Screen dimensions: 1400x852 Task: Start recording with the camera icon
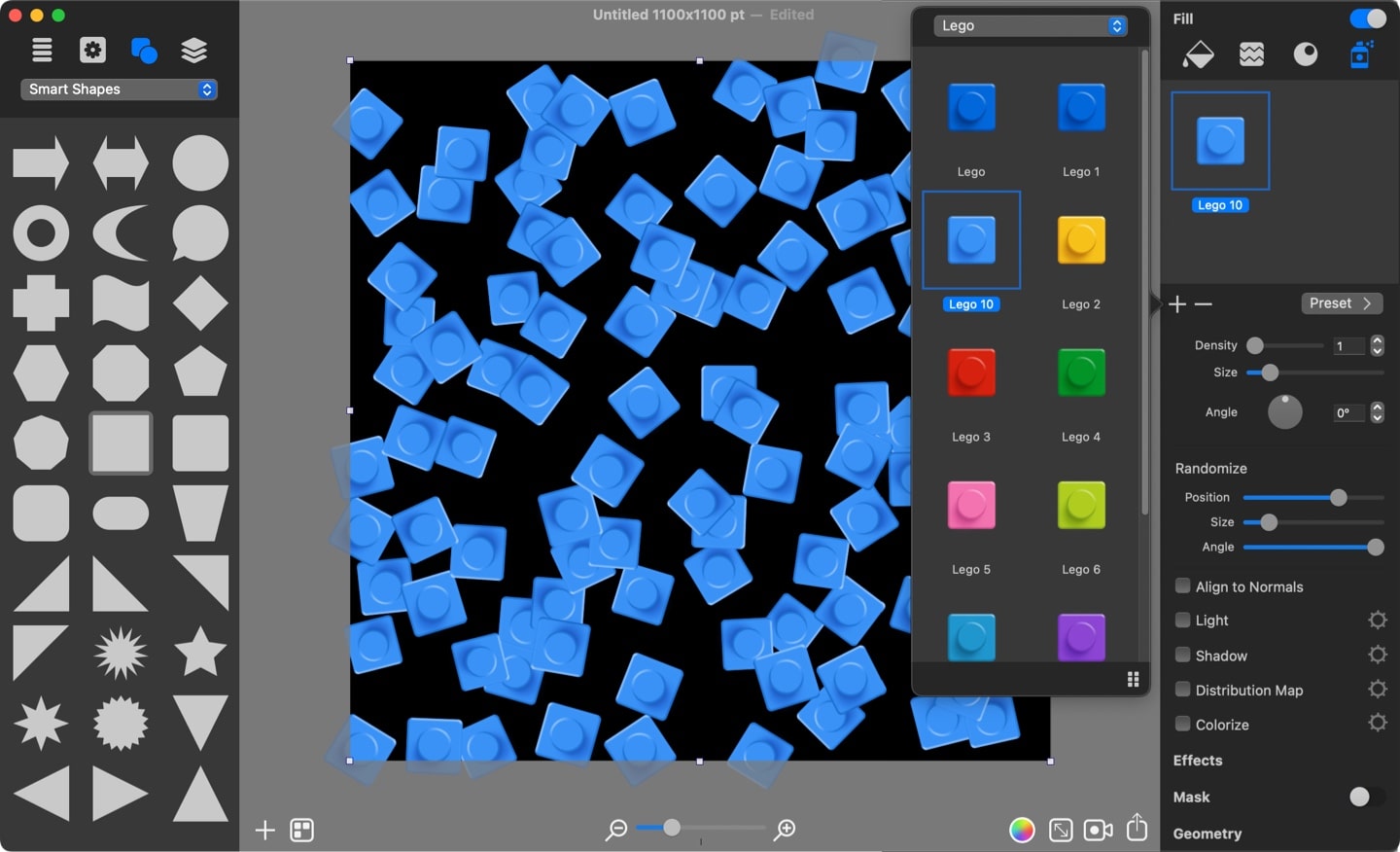click(1099, 830)
